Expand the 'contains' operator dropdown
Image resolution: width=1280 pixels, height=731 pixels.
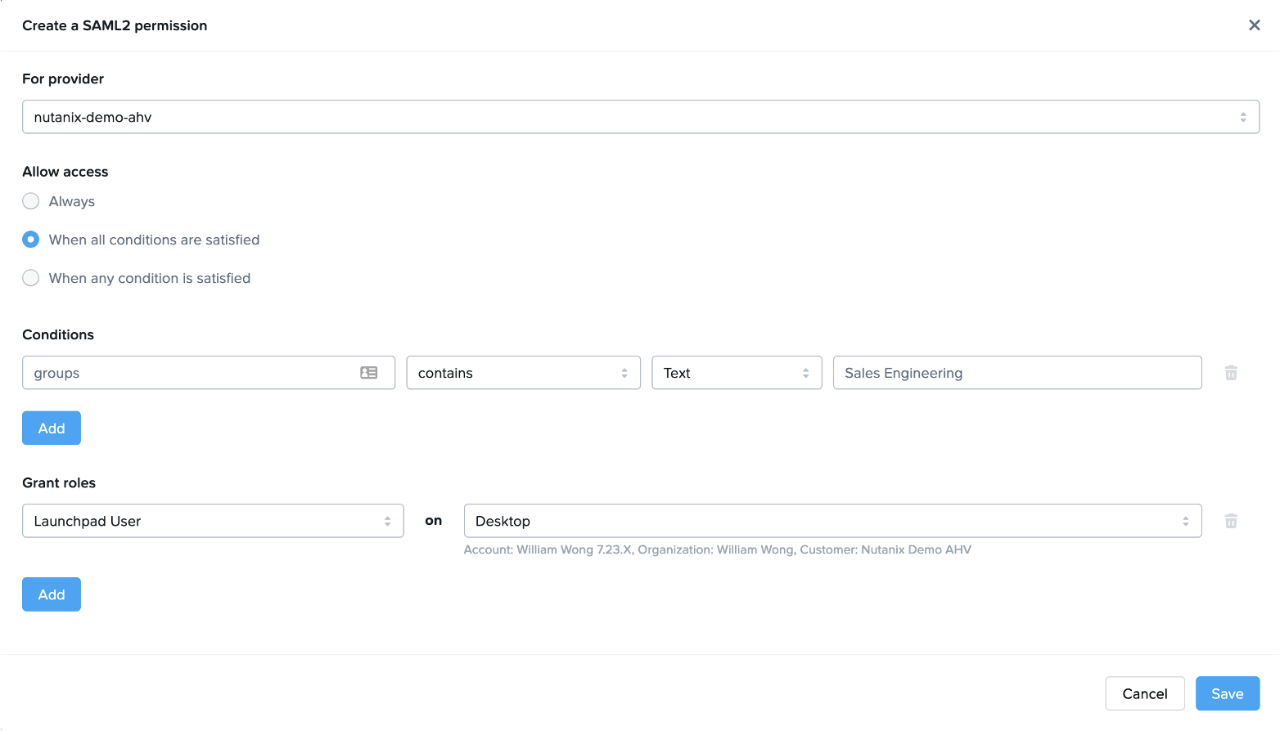(x=523, y=373)
